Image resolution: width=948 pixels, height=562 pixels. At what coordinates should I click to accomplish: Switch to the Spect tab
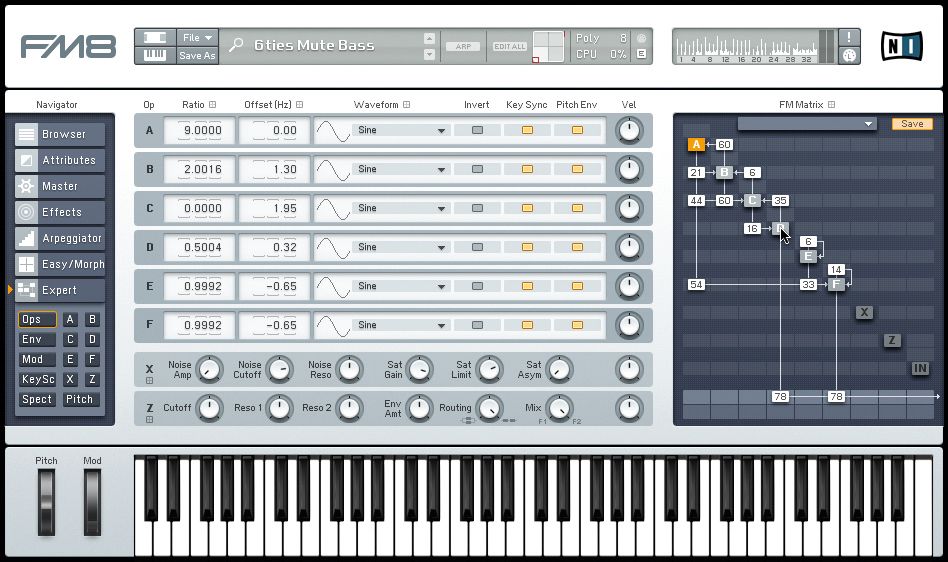coord(36,399)
